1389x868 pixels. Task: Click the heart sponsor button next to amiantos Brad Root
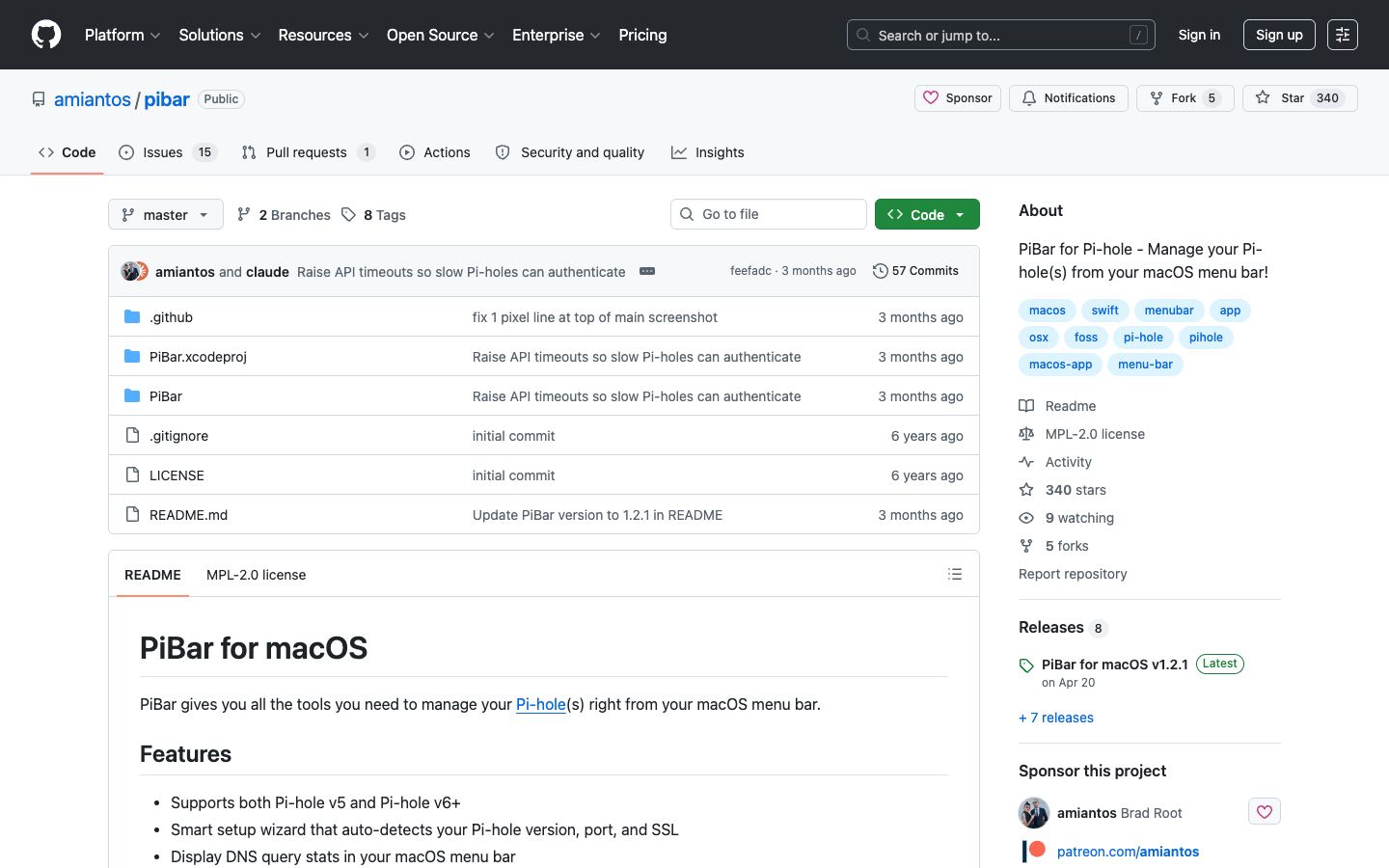[1264, 812]
